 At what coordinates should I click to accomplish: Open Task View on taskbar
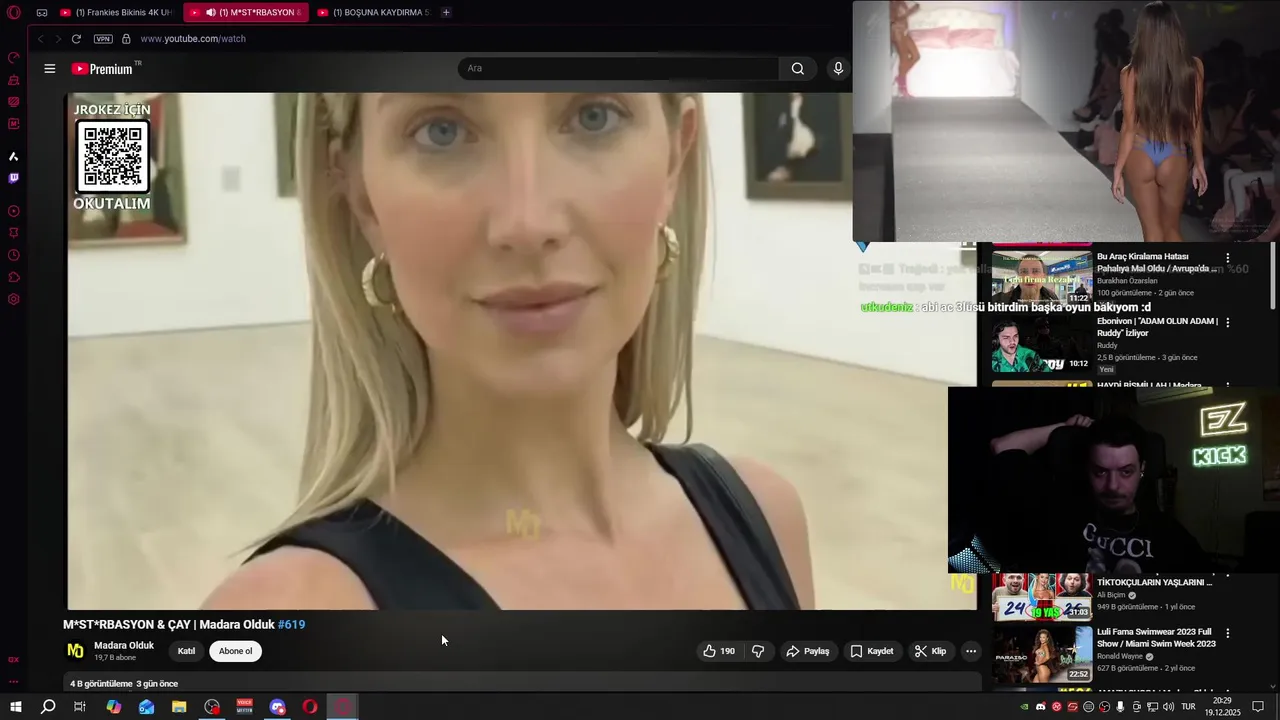point(80,707)
